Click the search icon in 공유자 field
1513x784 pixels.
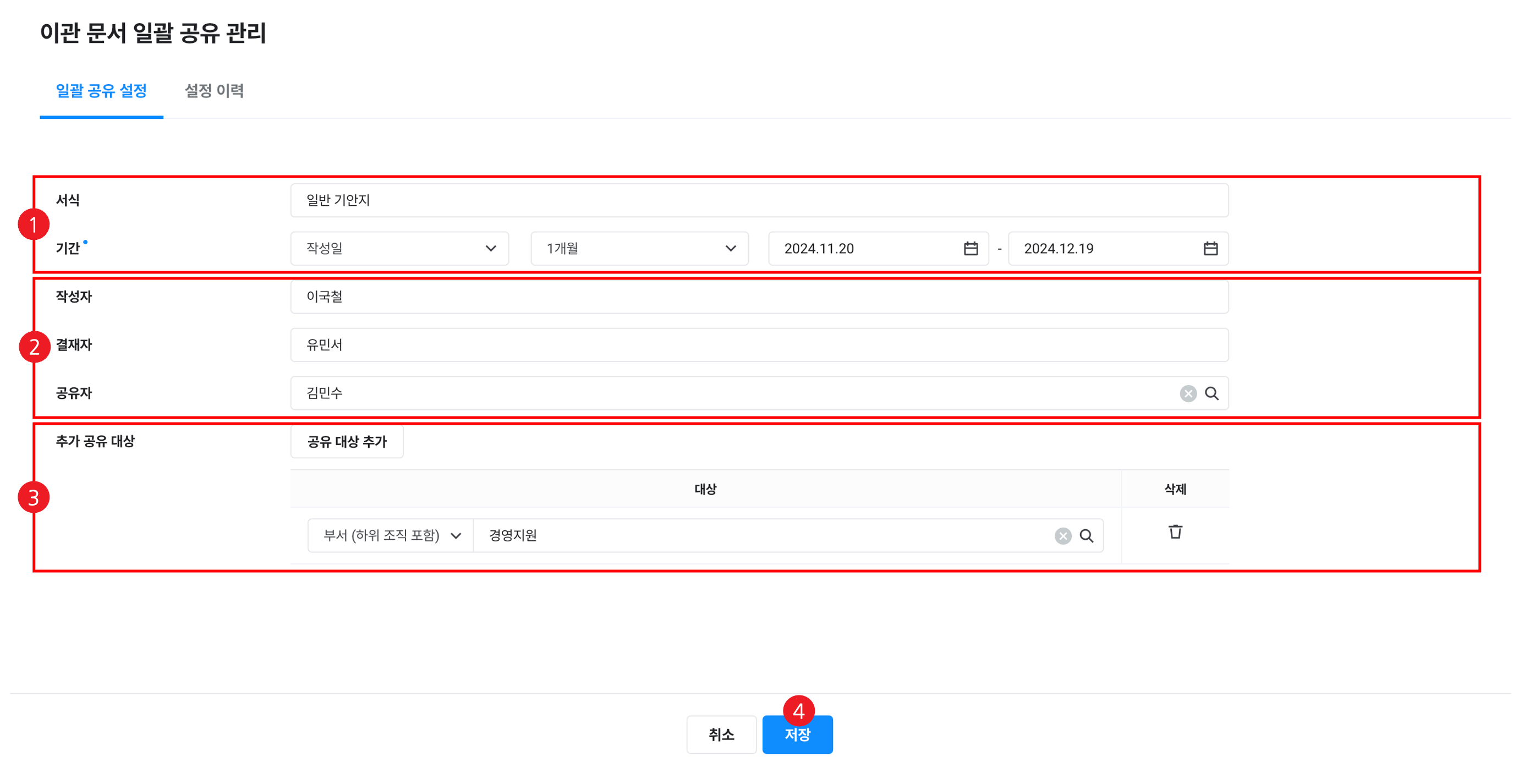click(x=1212, y=393)
